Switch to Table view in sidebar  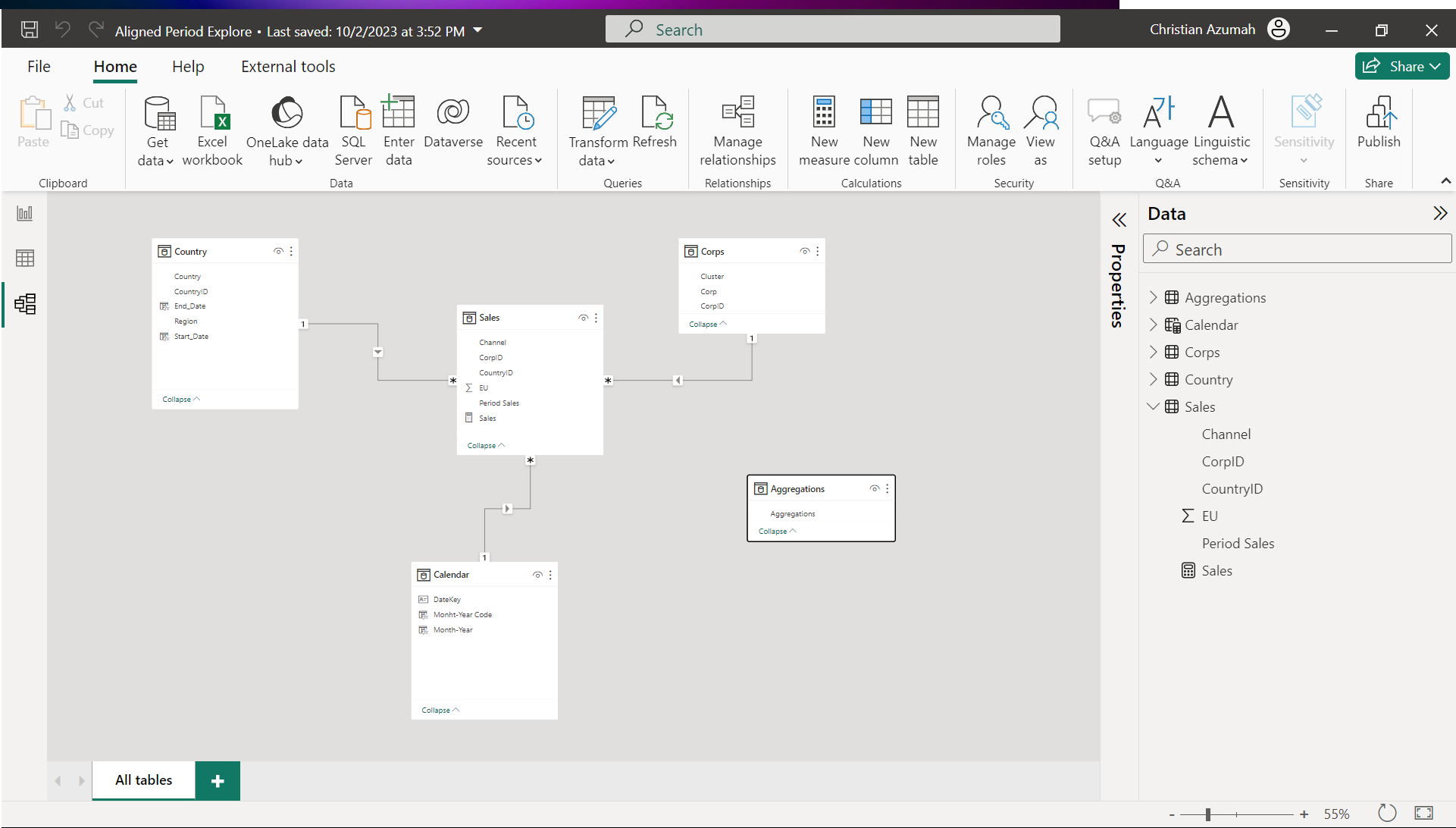[25, 259]
